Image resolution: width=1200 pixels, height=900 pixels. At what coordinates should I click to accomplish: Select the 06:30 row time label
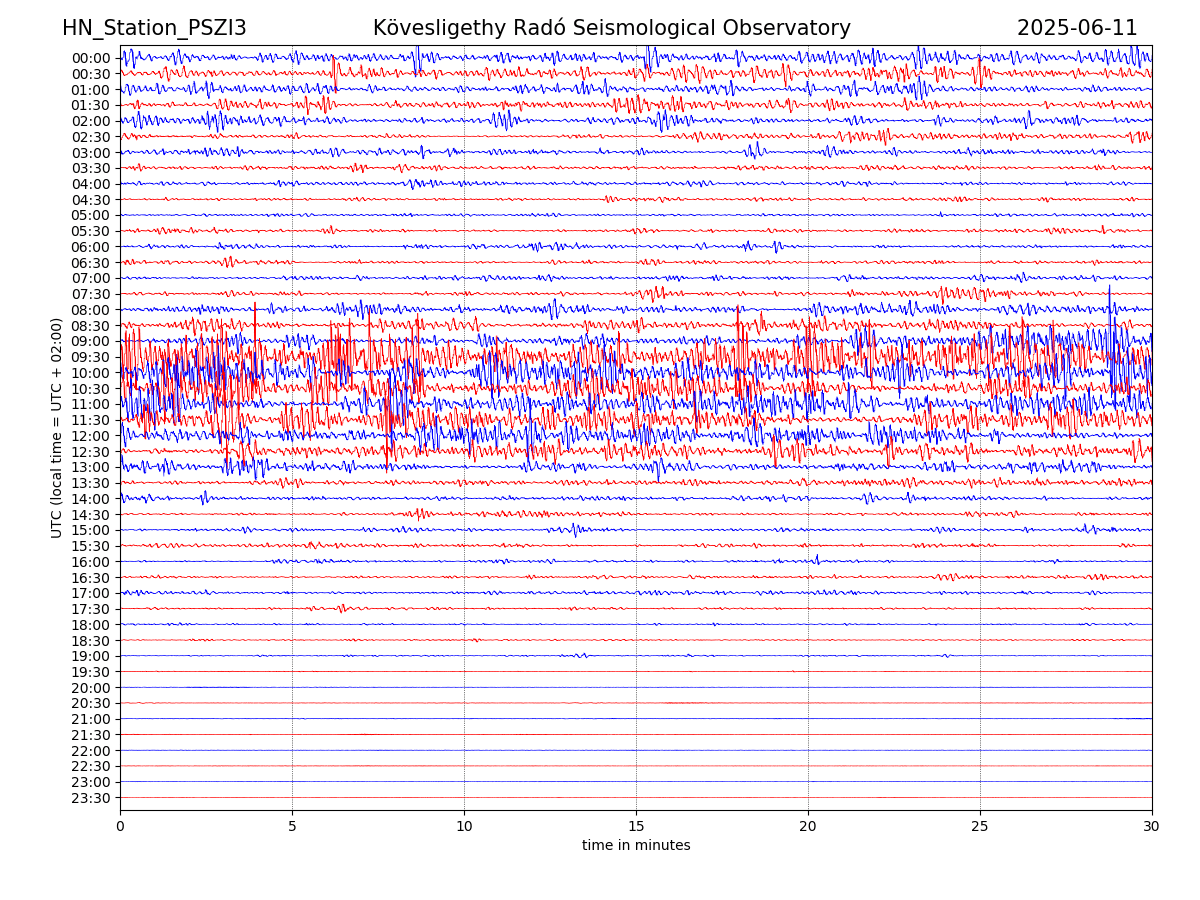click(x=91, y=263)
